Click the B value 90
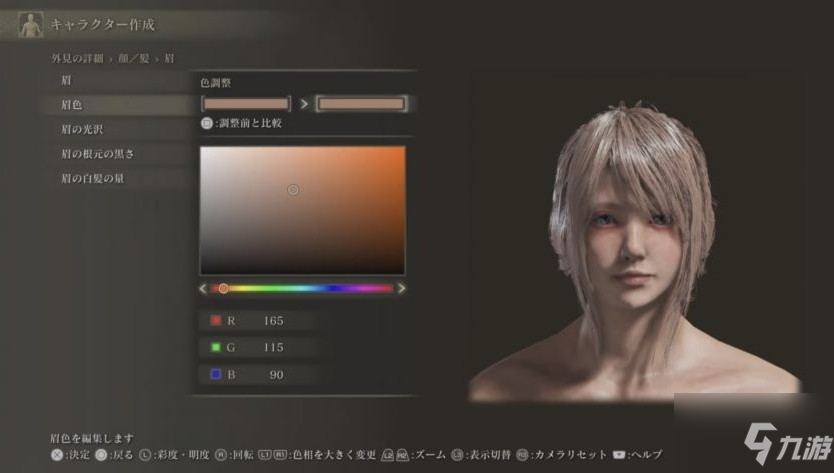The height and width of the screenshot is (473, 834). 277,375
